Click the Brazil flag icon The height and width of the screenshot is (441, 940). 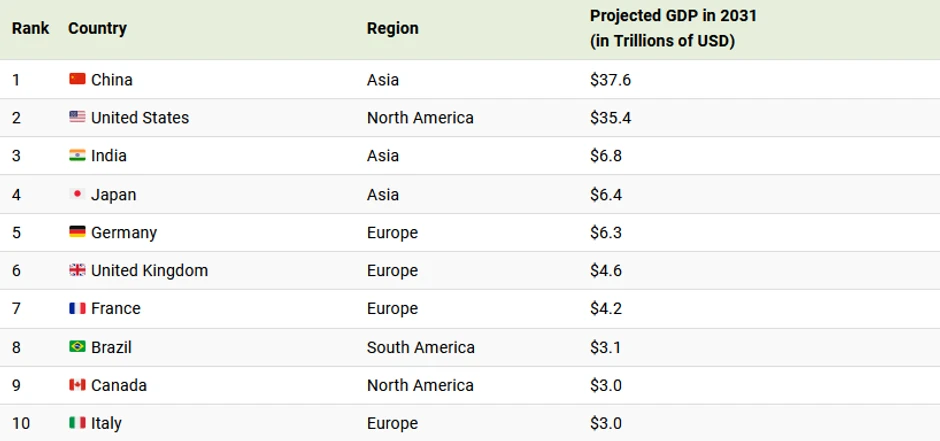point(77,347)
